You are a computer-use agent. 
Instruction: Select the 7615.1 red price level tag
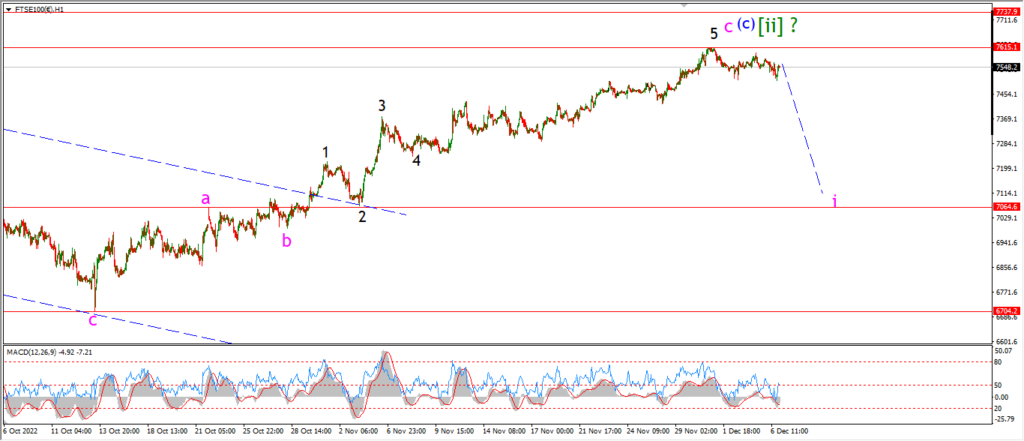click(1005, 47)
